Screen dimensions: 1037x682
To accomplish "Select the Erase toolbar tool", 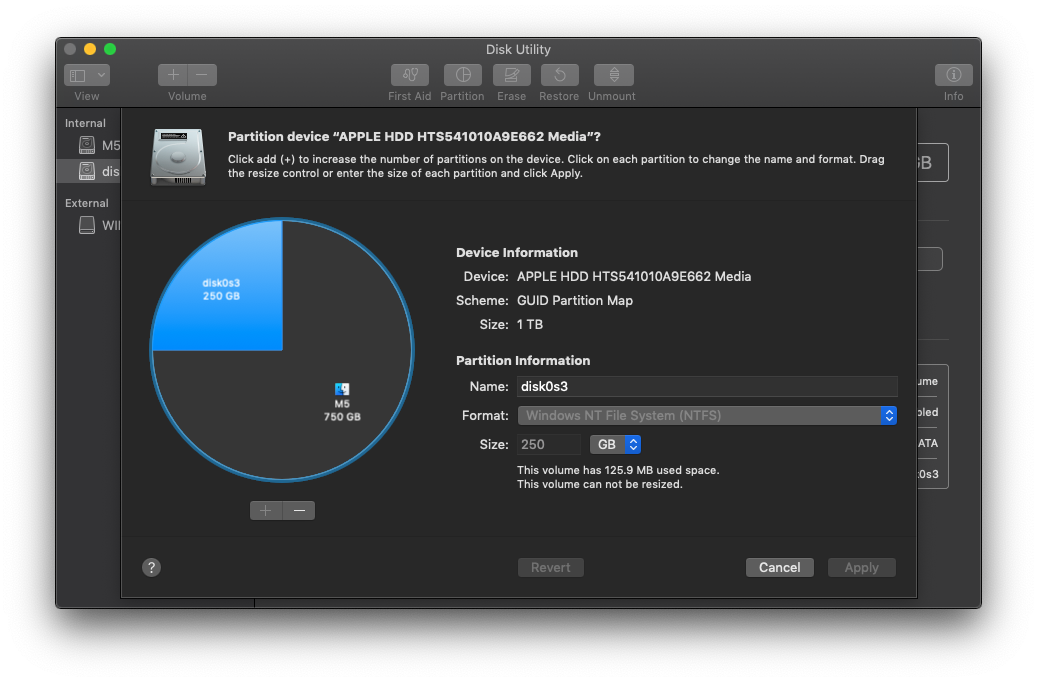I will (511, 75).
